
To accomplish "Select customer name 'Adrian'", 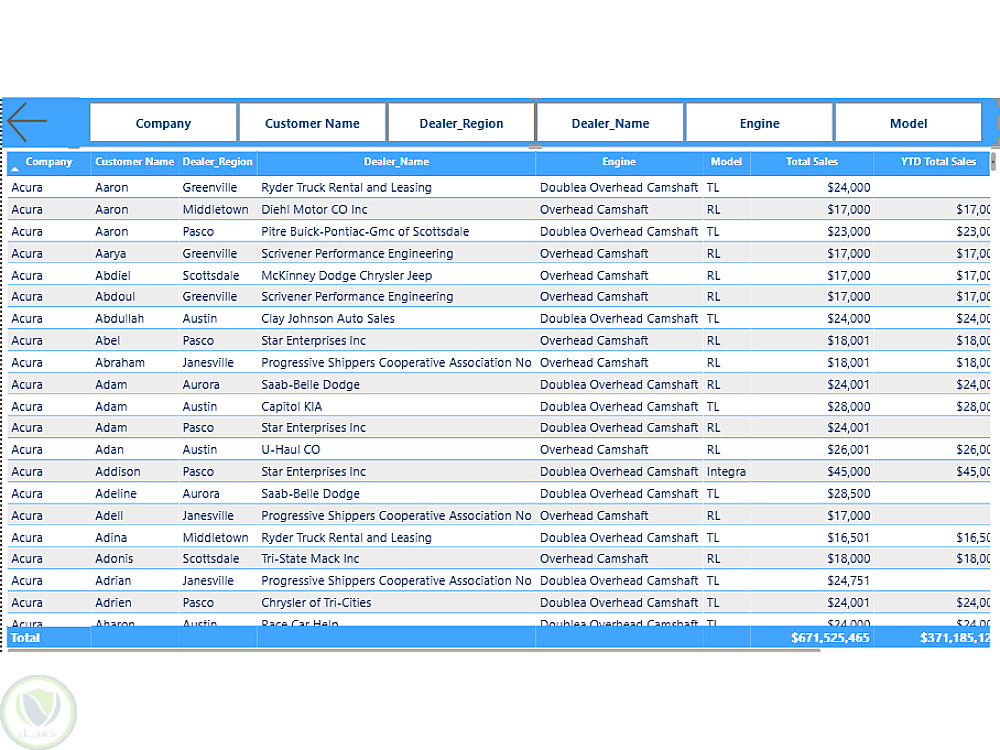I will (x=113, y=581).
